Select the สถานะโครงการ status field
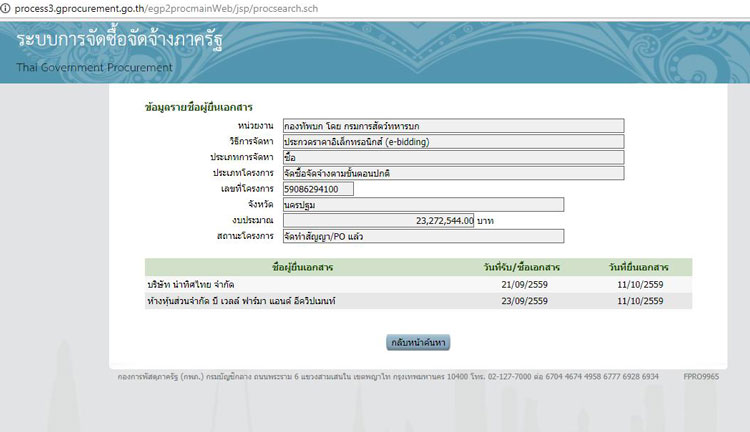Screen dimensions: 750x432 pos(422,236)
